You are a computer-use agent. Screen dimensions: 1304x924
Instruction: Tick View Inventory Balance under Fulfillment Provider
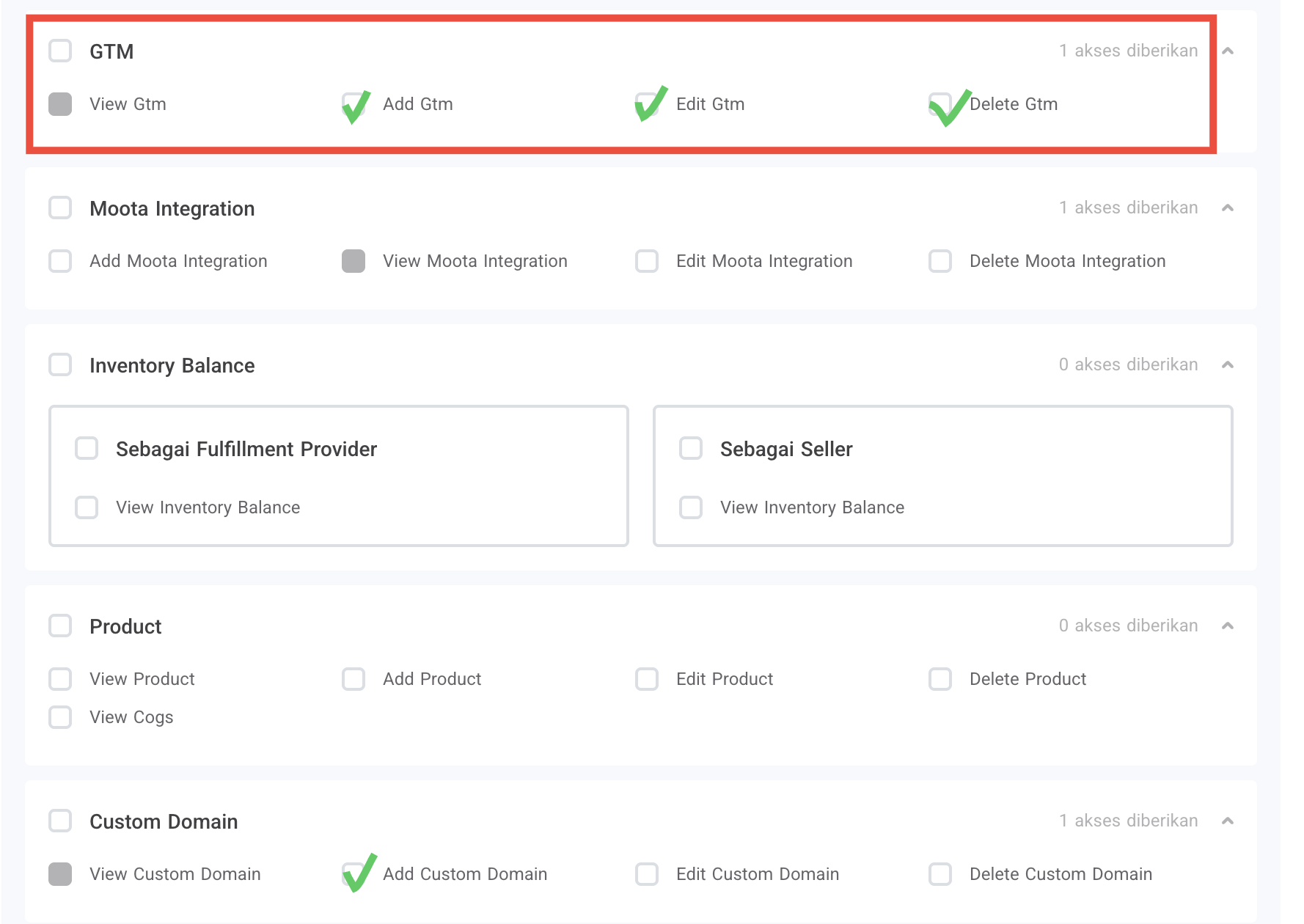[87, 507]
